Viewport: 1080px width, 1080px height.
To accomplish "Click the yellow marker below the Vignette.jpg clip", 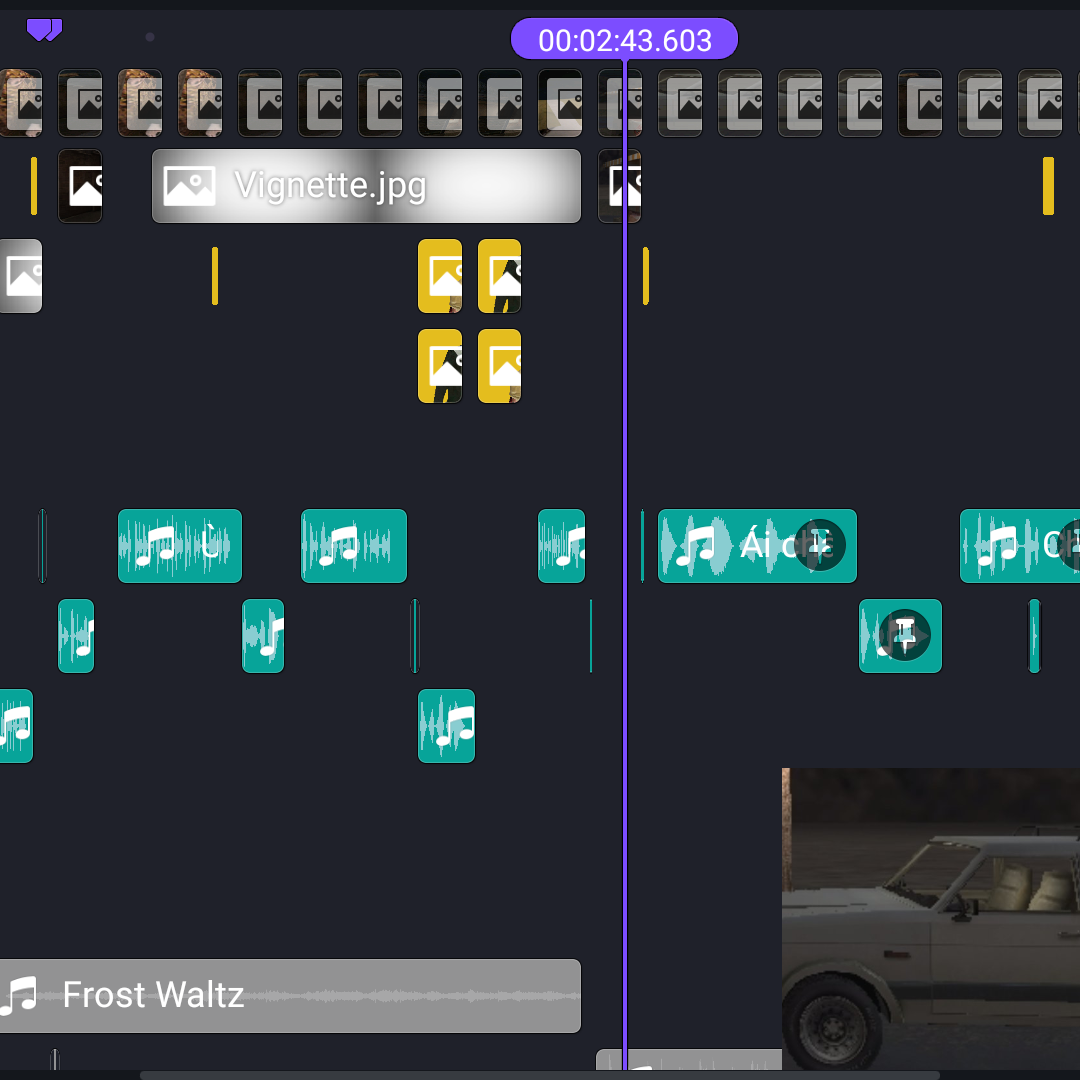I will (x=215, y=276).
